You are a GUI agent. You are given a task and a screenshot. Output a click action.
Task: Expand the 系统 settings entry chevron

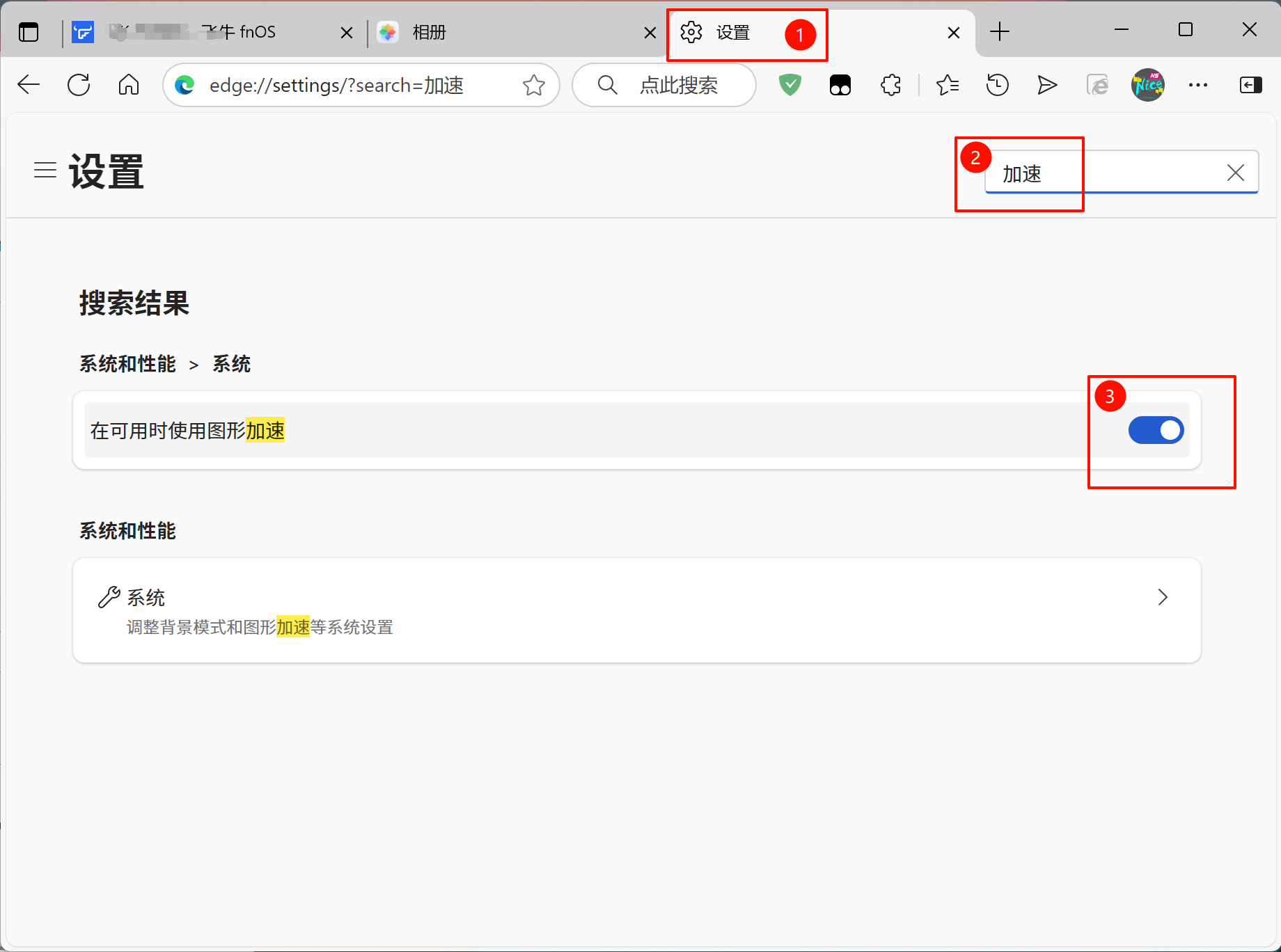coord(1163,597)
